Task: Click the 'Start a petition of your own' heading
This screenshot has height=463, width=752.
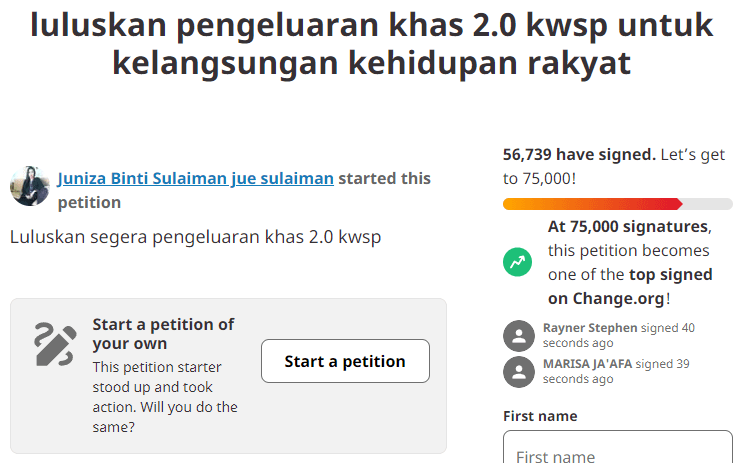Action: (x=163, y=334)
